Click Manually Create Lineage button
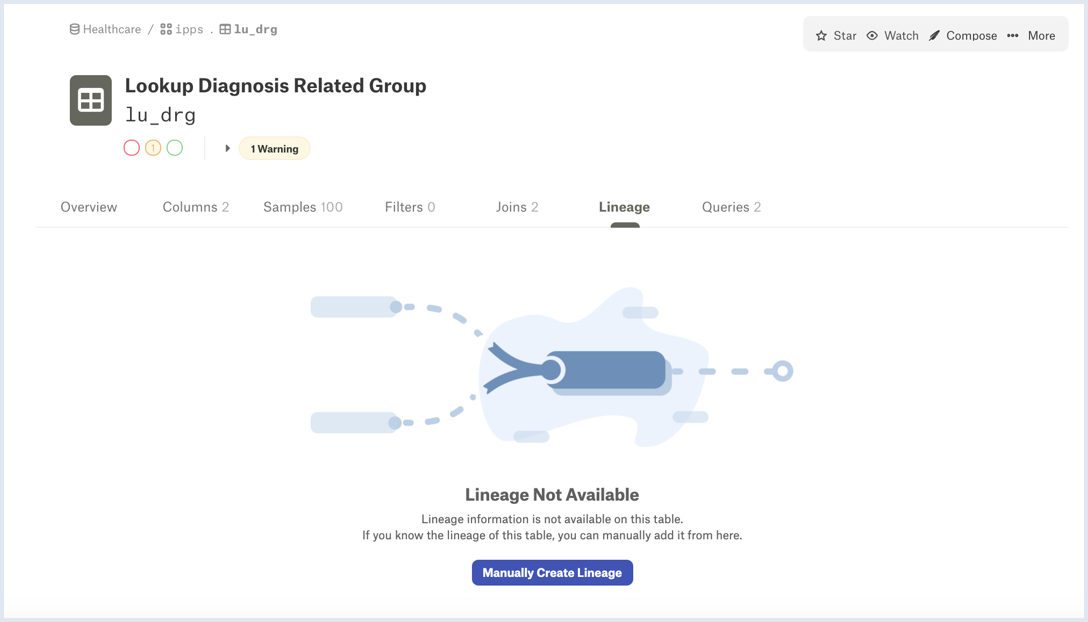The width and height of the screenshot is (1088, 622). (552, 573)
